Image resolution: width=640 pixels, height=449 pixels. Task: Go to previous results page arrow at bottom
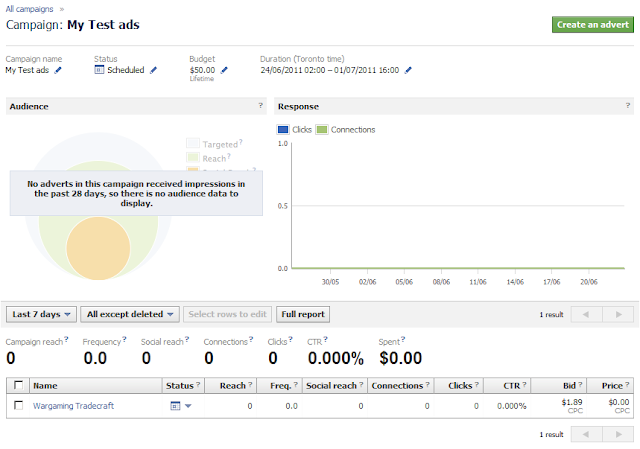pyautogui.click(x=586, y=434)
